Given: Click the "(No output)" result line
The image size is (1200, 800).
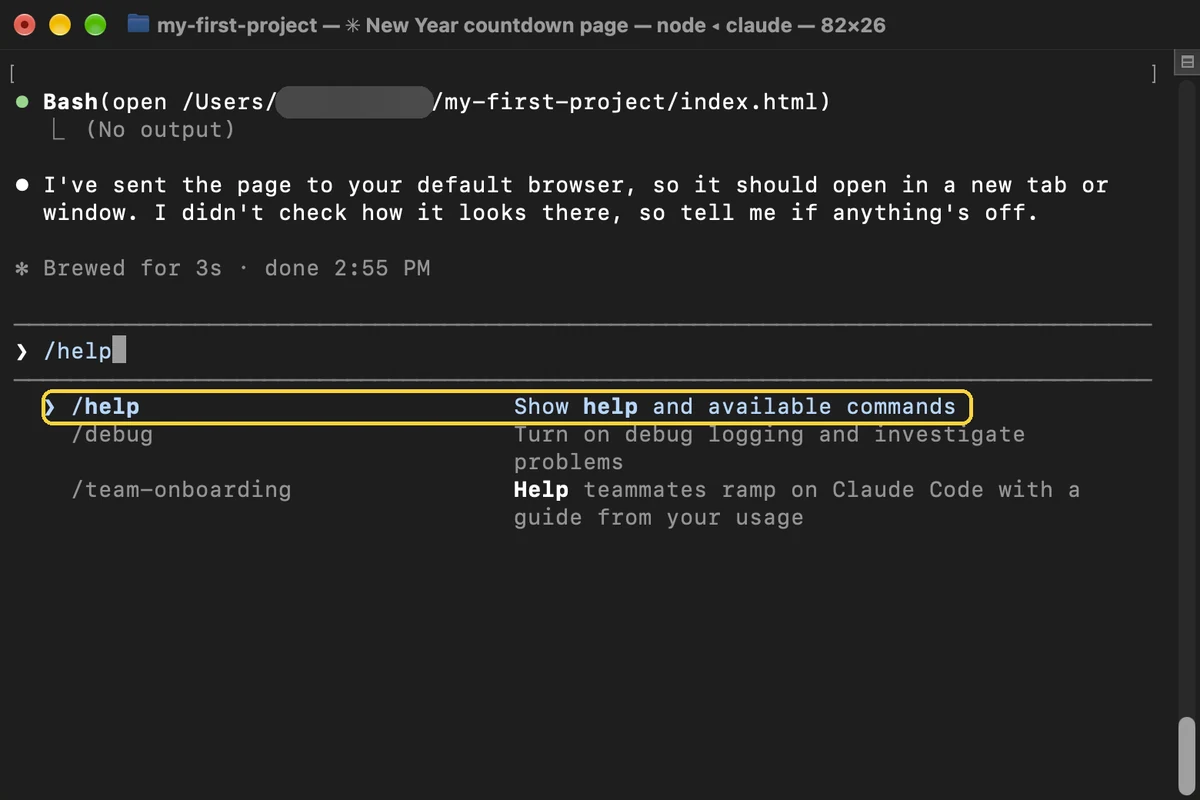Looking at the screenshot, I should click(160, 130).
